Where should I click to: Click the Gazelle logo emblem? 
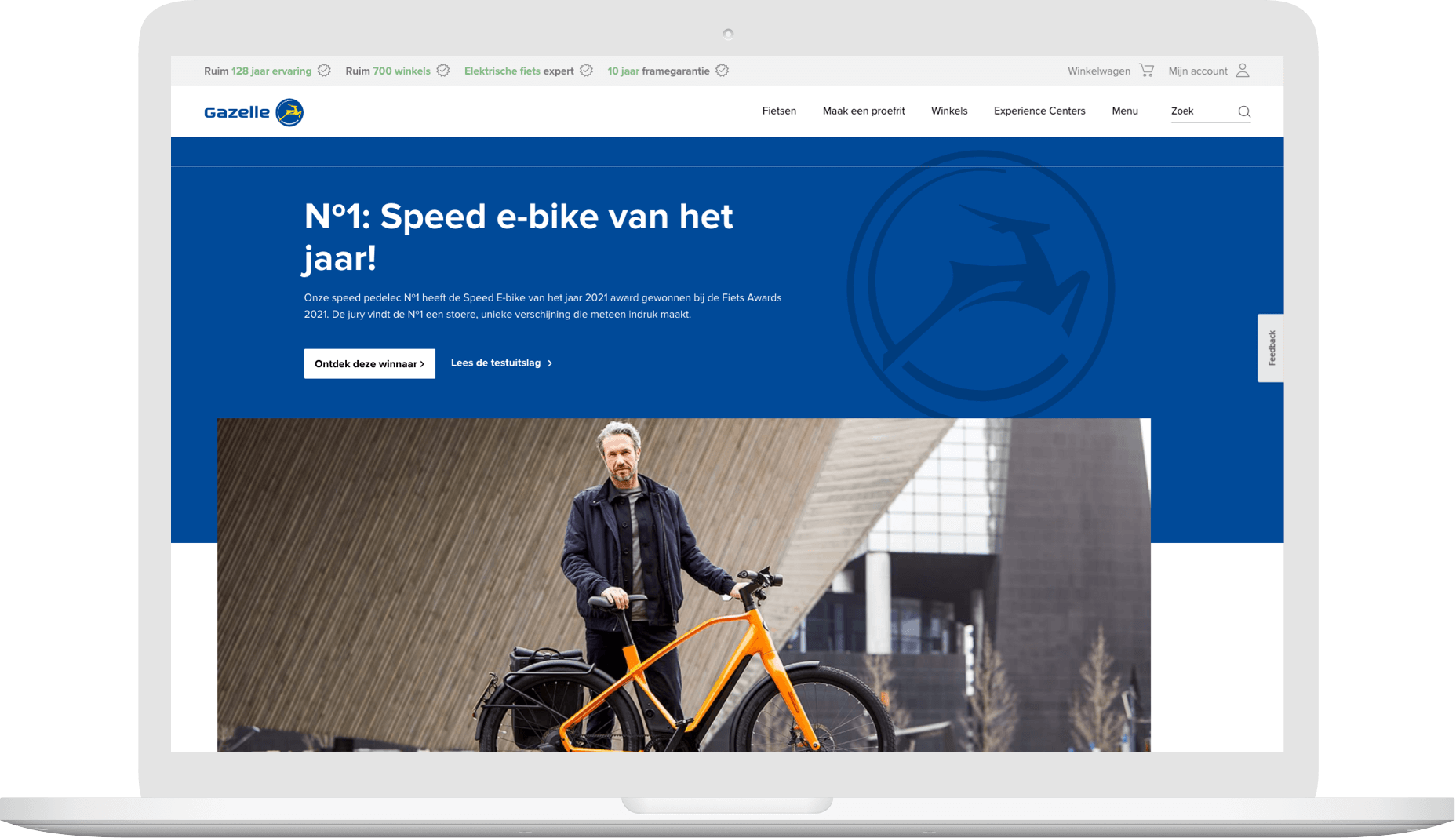click(x=289, y=112)
